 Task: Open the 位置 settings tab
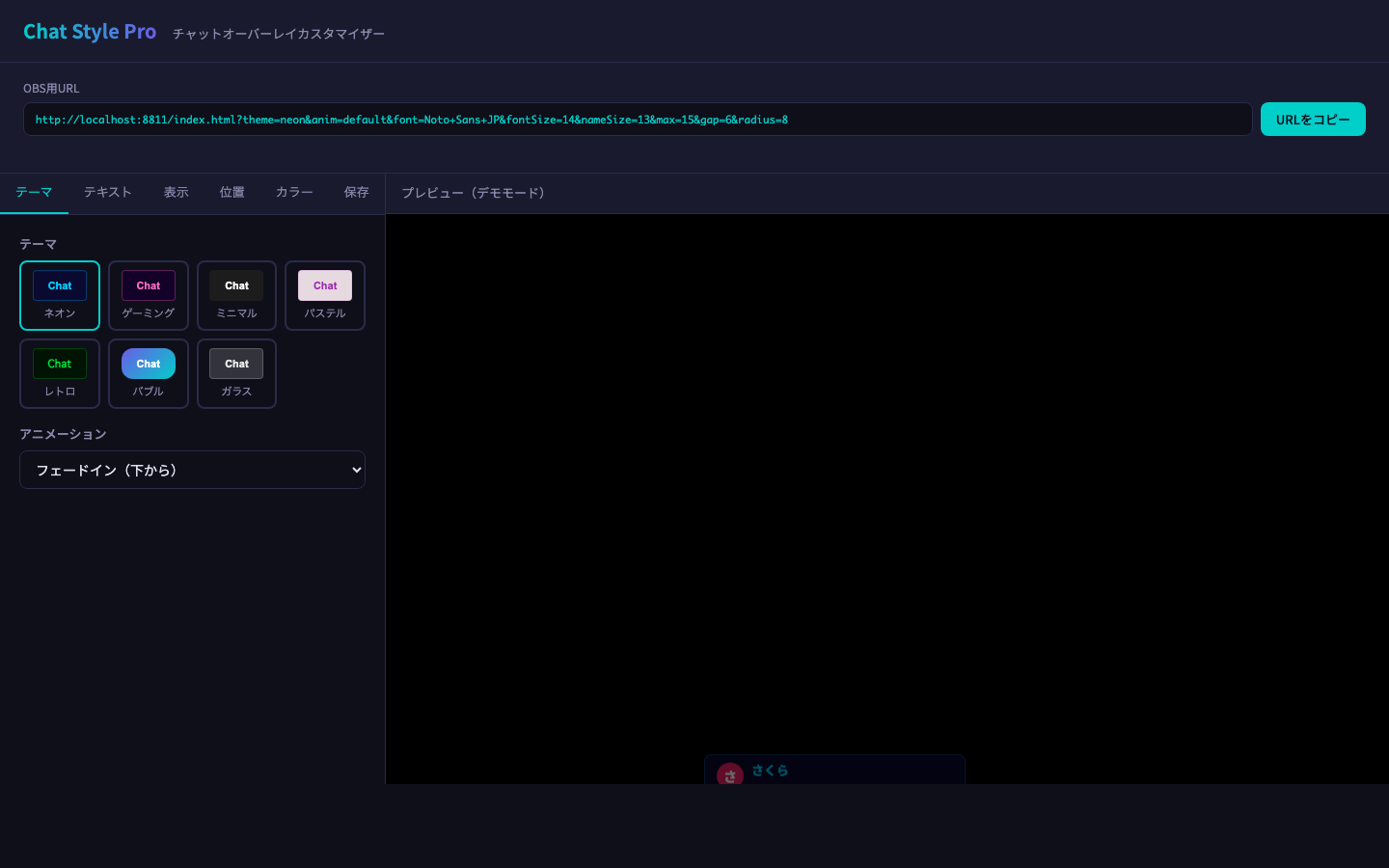[x=231, y=192]
